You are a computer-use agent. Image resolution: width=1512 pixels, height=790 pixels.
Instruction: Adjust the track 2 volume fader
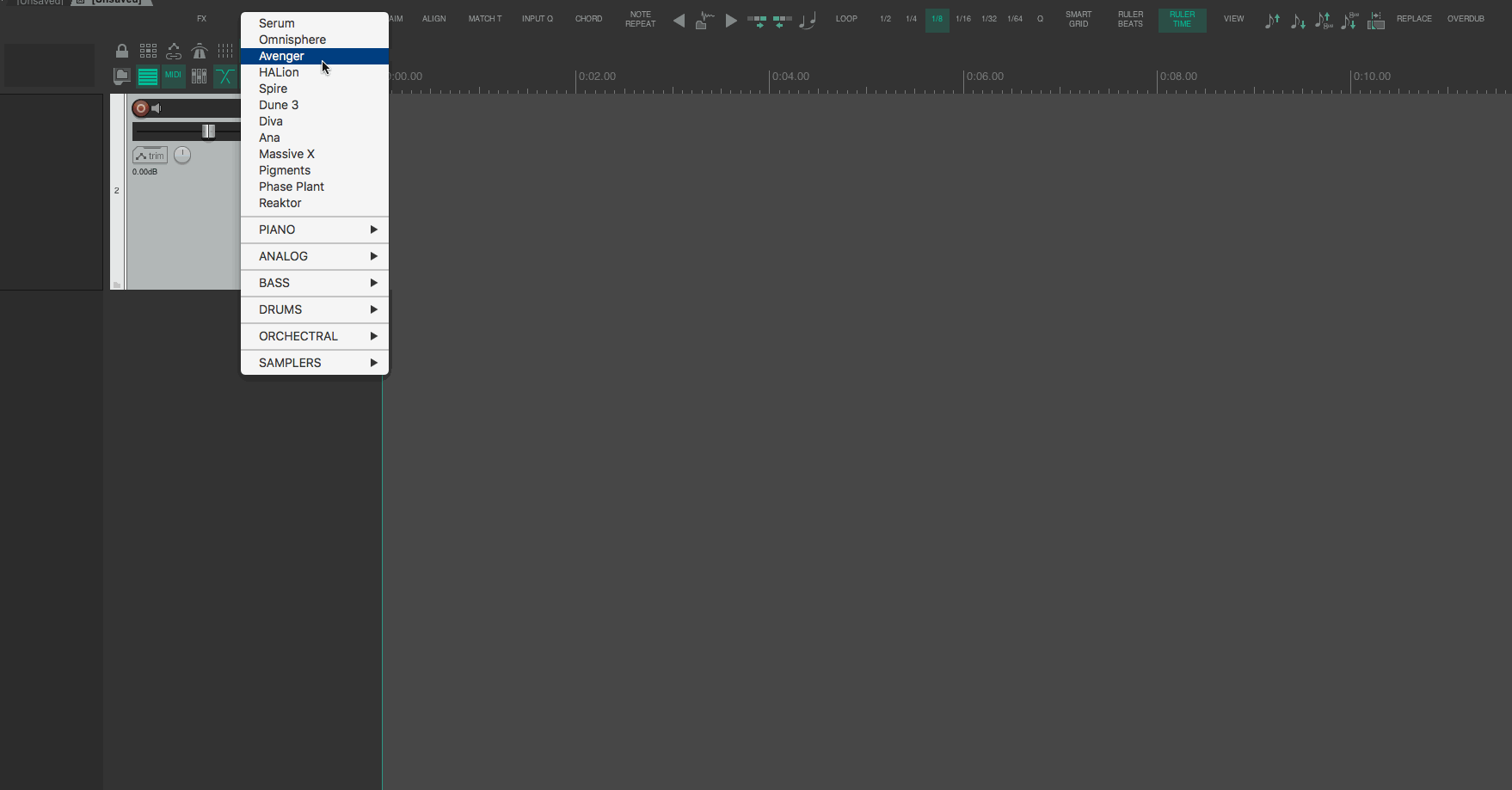click(x=208, y=132)
